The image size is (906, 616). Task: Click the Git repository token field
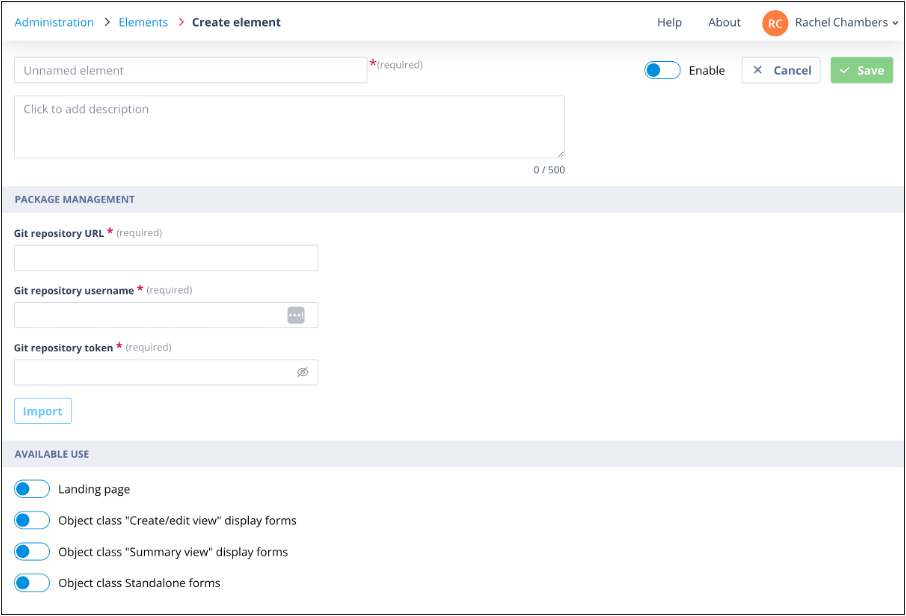pos(166,372)
